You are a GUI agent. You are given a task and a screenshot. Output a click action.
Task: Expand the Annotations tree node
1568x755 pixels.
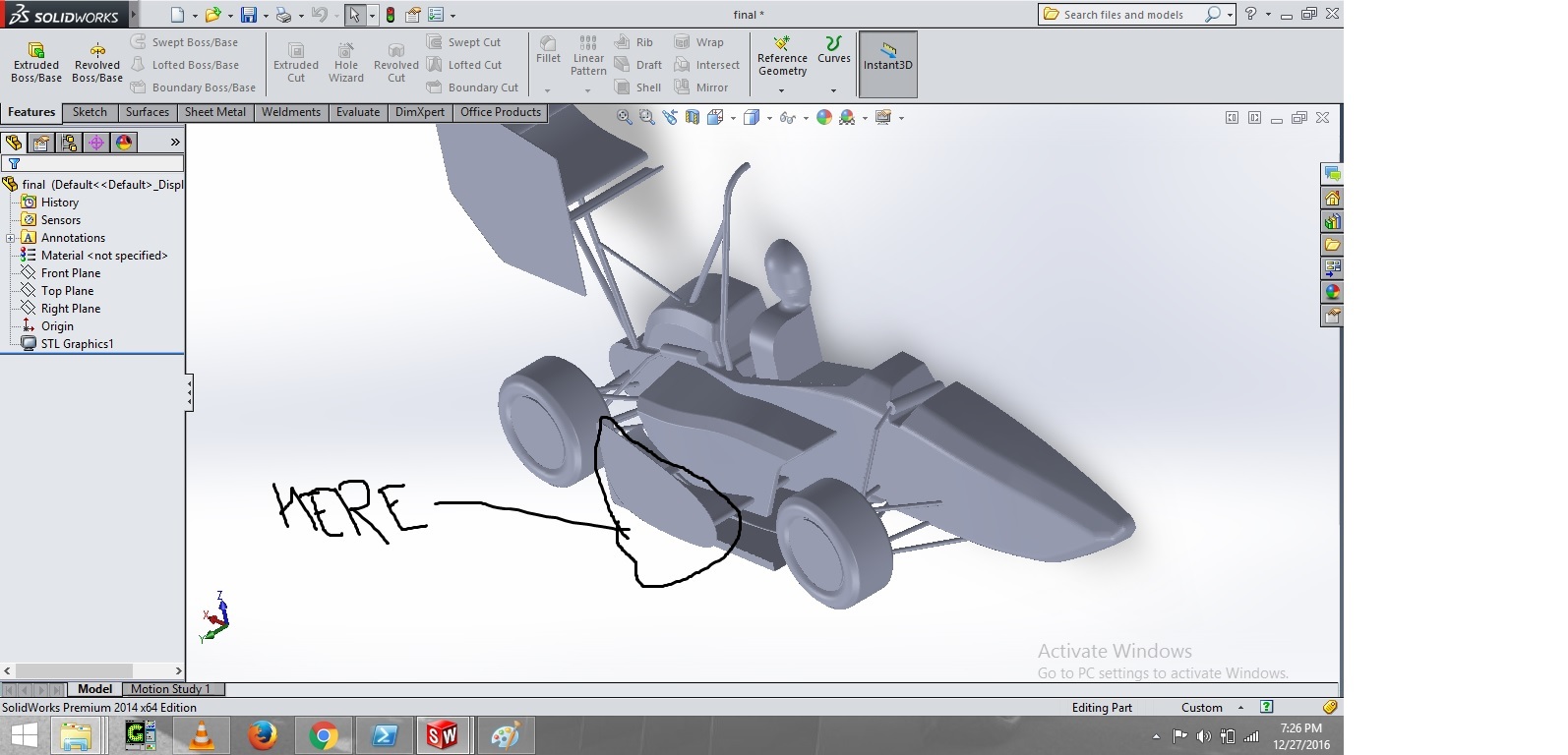point(11,238)
